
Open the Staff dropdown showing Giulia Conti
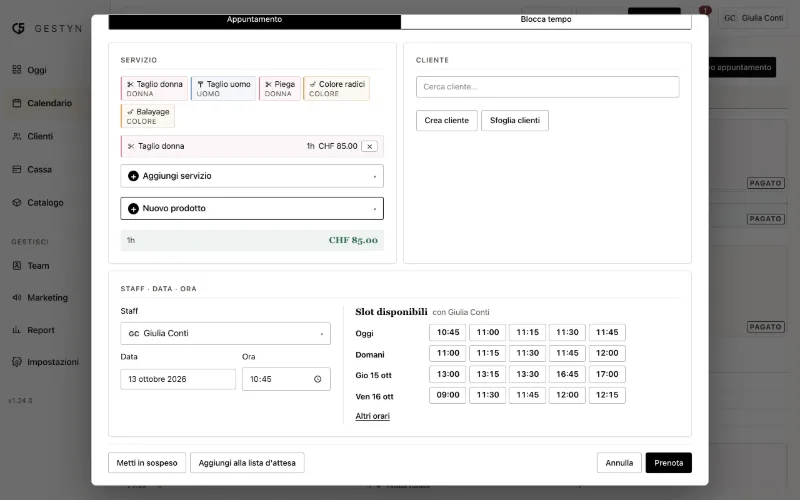pos(226,334)
